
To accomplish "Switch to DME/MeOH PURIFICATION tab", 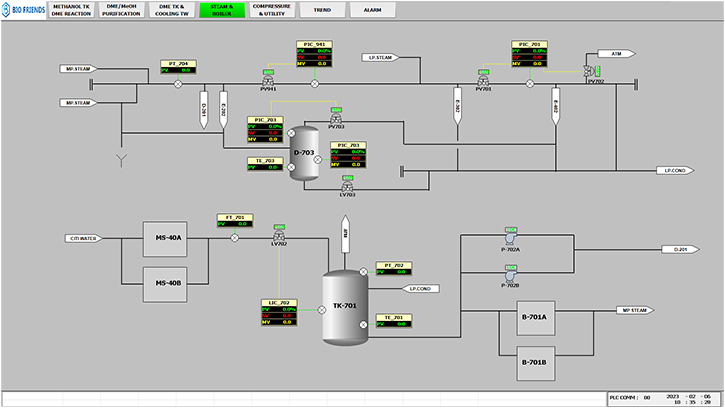I will pos(121,10).
